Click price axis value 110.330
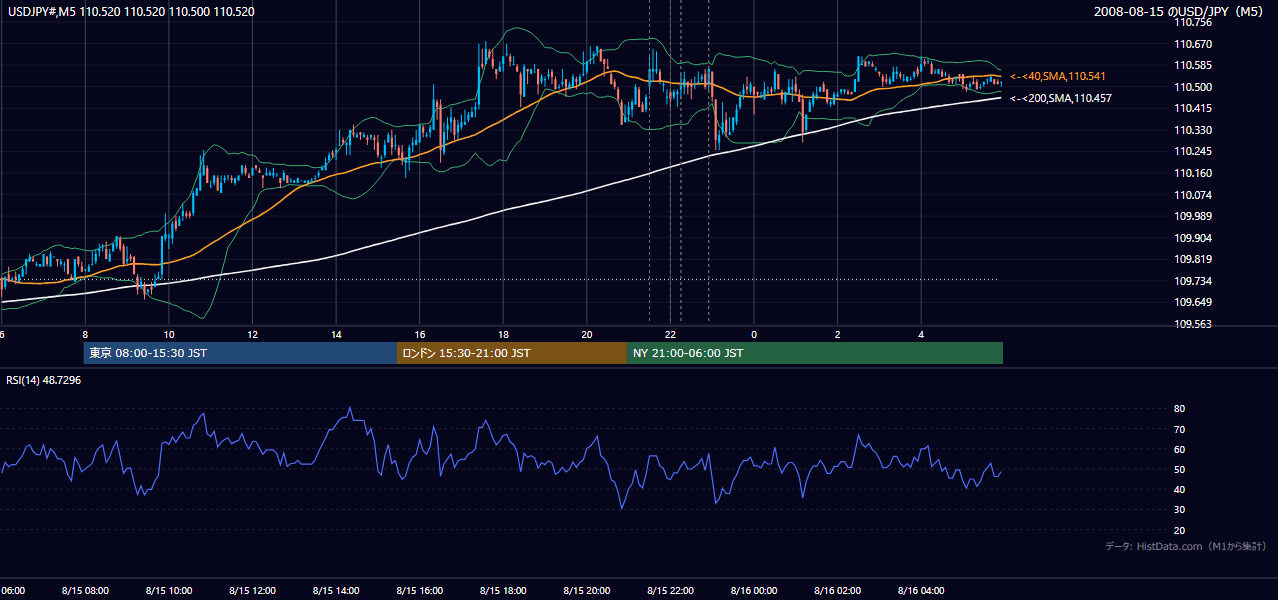The height and width of the screenshot is (600, 1278). [x=1192, y=130]
